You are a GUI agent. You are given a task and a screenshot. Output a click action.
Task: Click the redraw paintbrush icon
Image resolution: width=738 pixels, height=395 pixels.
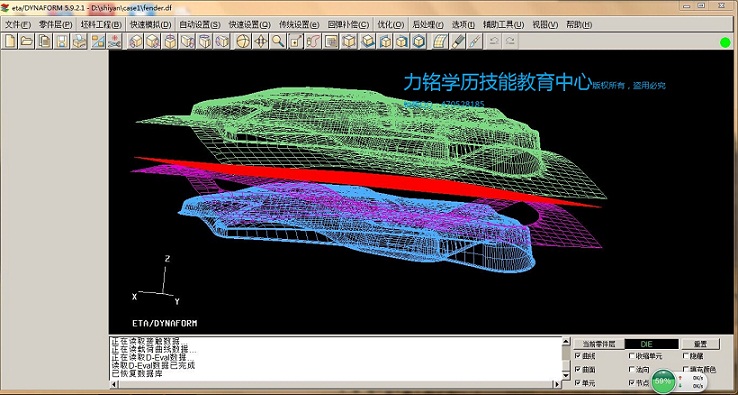tap(474, 41)
